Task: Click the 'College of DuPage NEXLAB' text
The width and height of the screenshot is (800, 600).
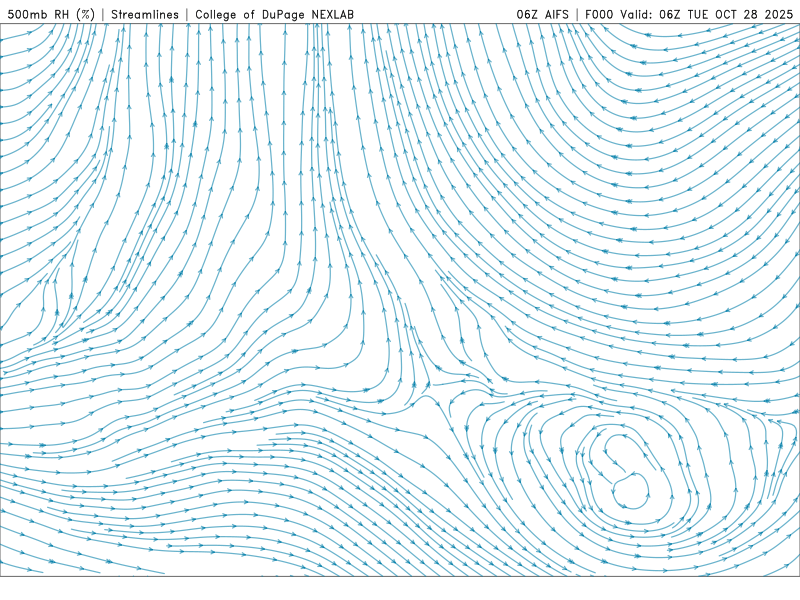Action: coord(274,15)
